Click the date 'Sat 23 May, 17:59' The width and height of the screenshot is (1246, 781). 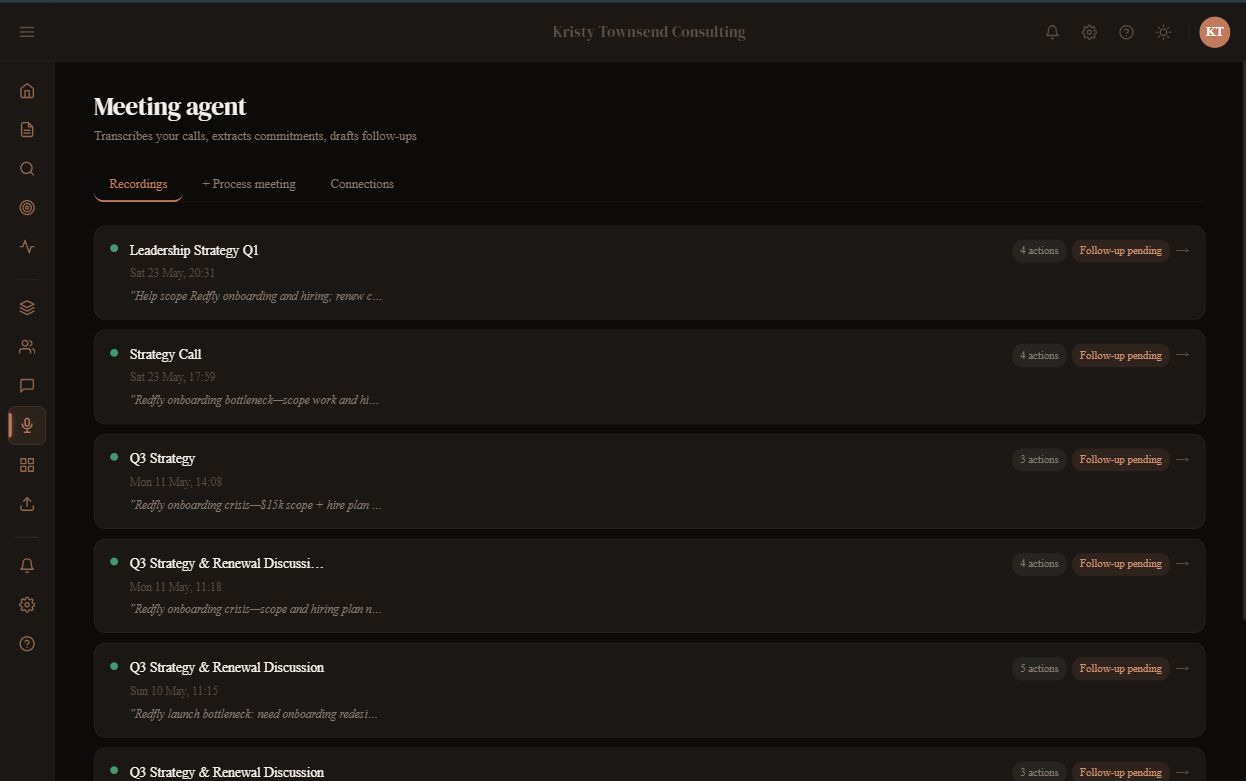click(172, 377)
